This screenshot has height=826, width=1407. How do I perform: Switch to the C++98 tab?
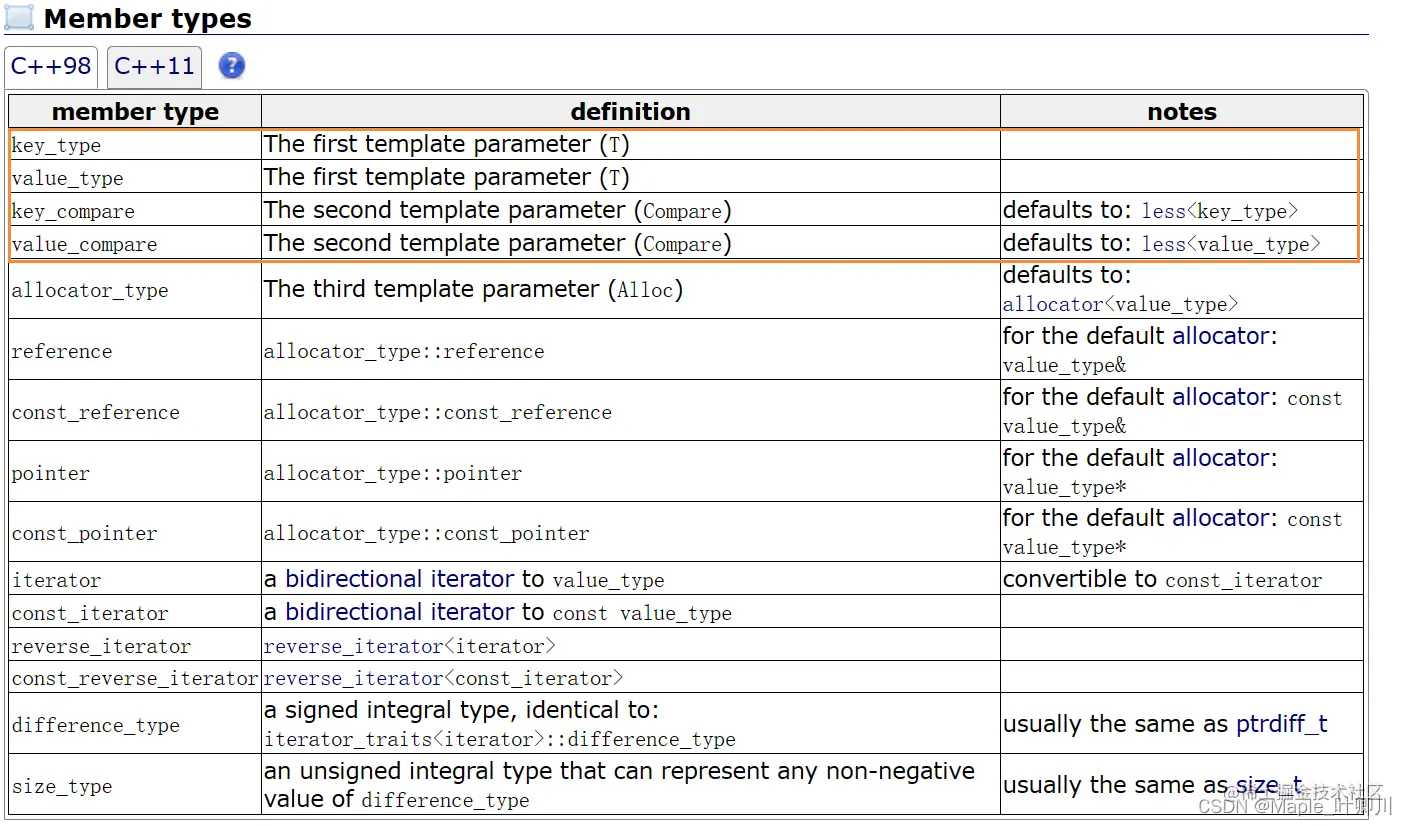[51, 66]
